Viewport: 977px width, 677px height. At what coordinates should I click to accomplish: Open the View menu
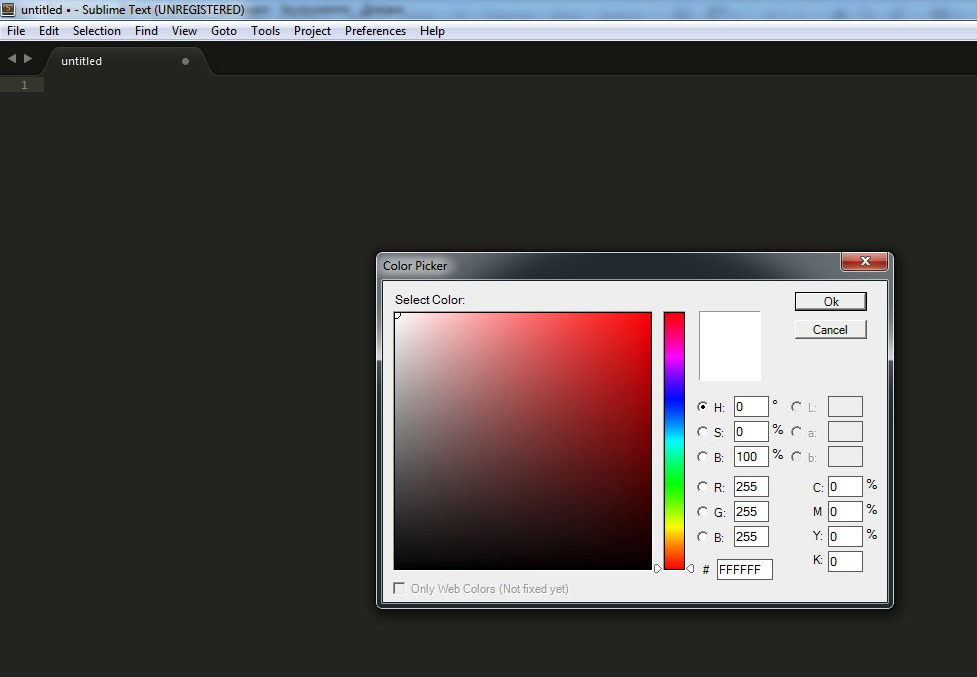pos(184,31)
